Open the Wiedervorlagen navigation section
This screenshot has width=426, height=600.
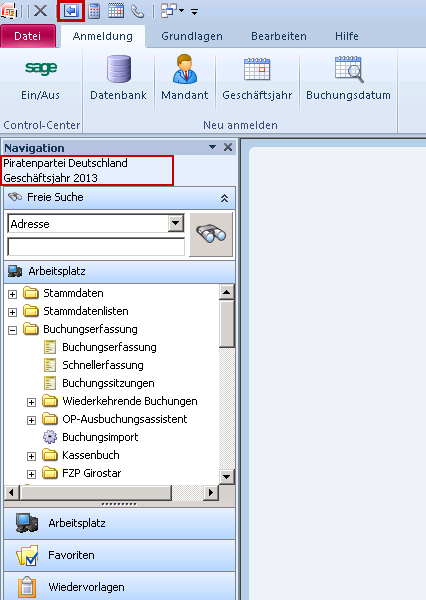pyautogui.click(x=119, y=586)
